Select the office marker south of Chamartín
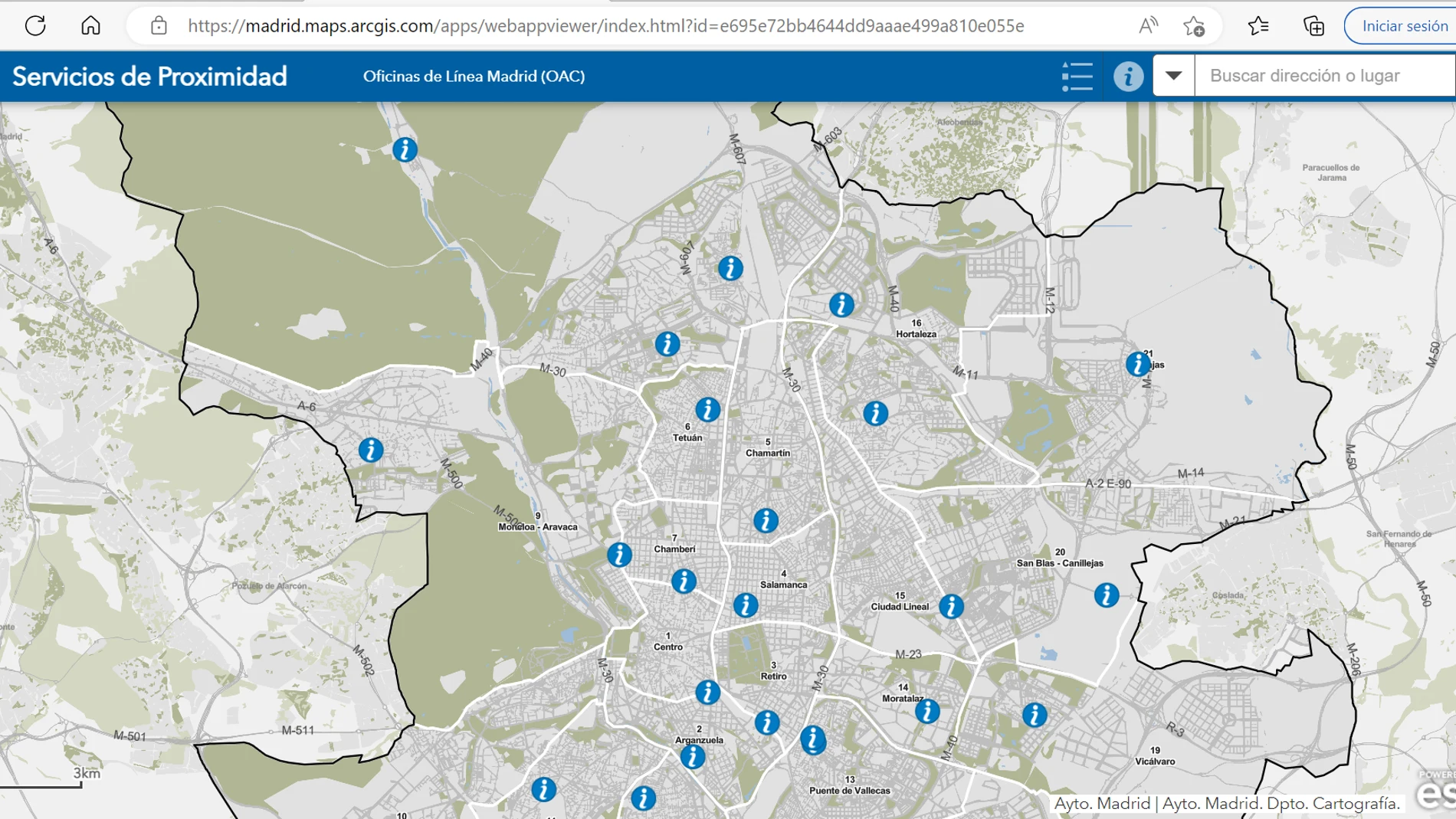1456x819 pixels. 766,521
